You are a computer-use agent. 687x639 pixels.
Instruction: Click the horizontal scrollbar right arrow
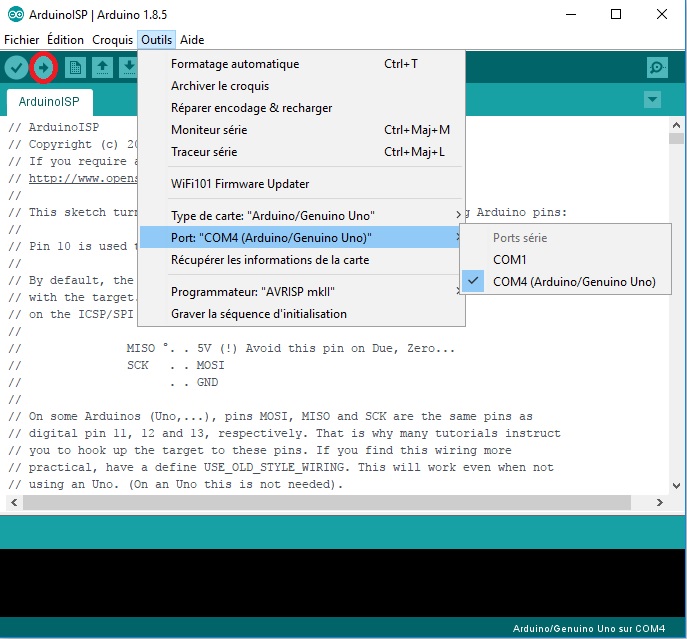pyautogui.click(x=659, y=502)
